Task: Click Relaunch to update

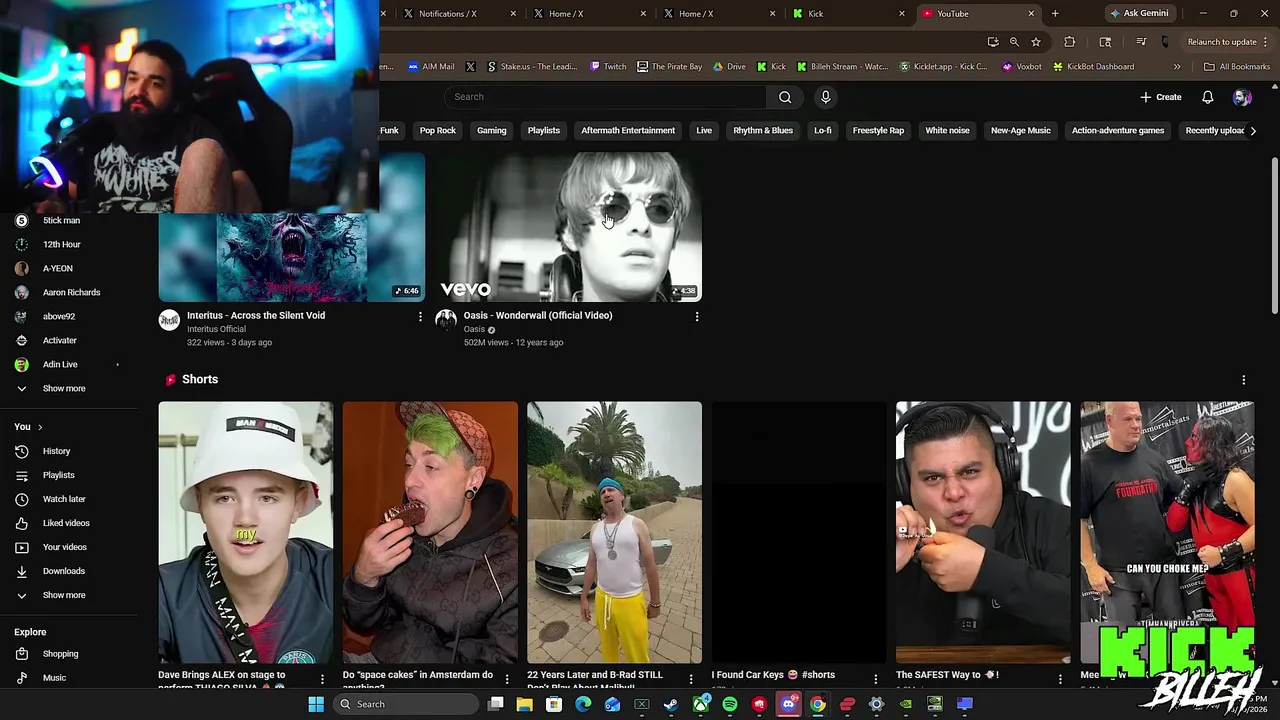Action: coord(1221,42)
